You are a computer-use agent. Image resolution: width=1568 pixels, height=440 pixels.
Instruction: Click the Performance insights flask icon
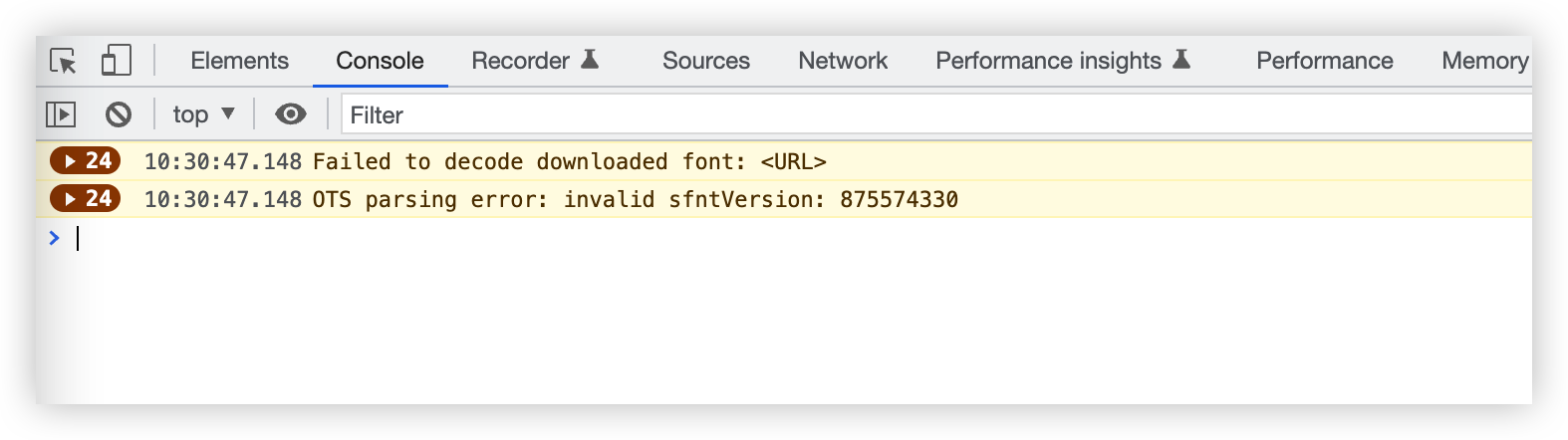(1181, 60)
